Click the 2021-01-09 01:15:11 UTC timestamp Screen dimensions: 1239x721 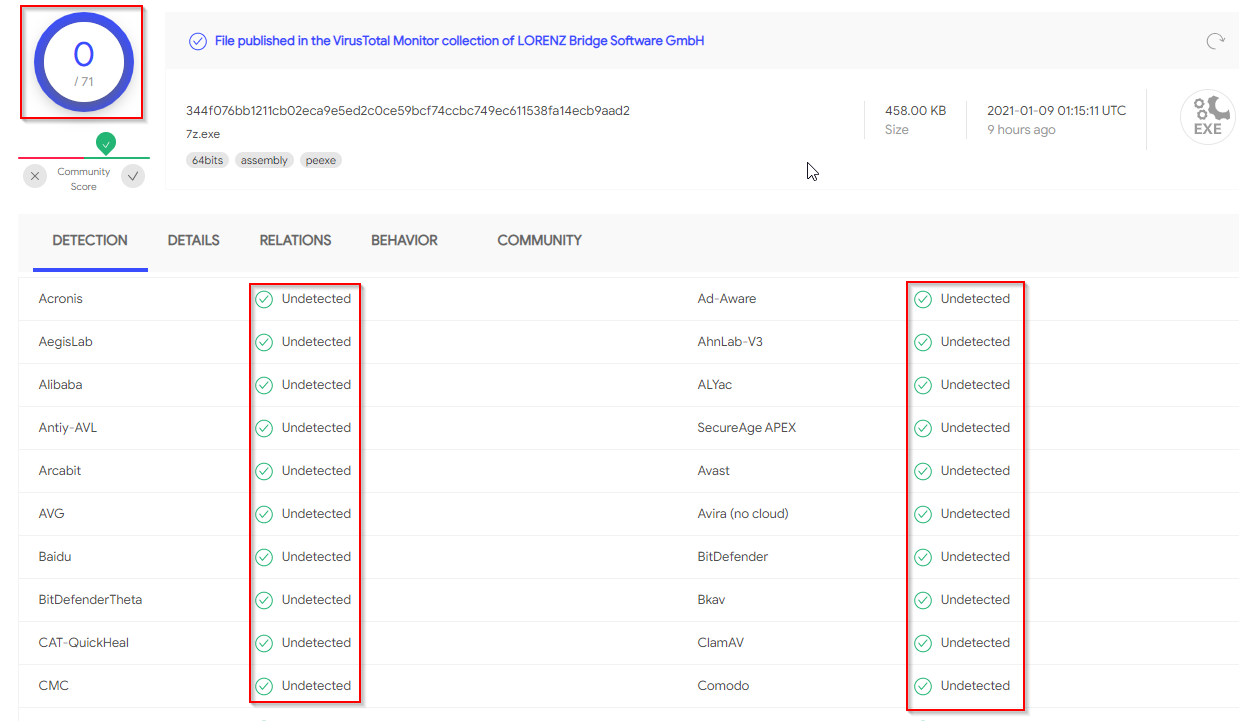1057,111
